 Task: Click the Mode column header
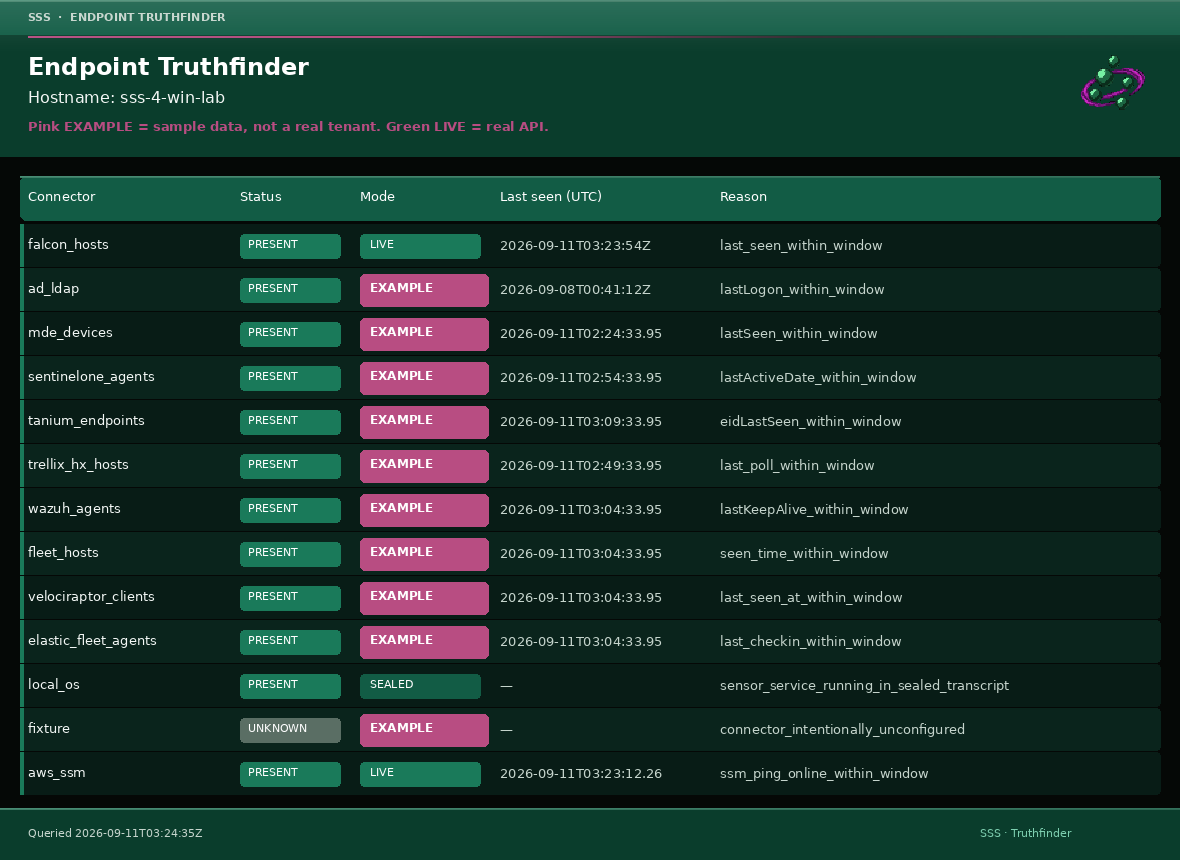(377, 196)
